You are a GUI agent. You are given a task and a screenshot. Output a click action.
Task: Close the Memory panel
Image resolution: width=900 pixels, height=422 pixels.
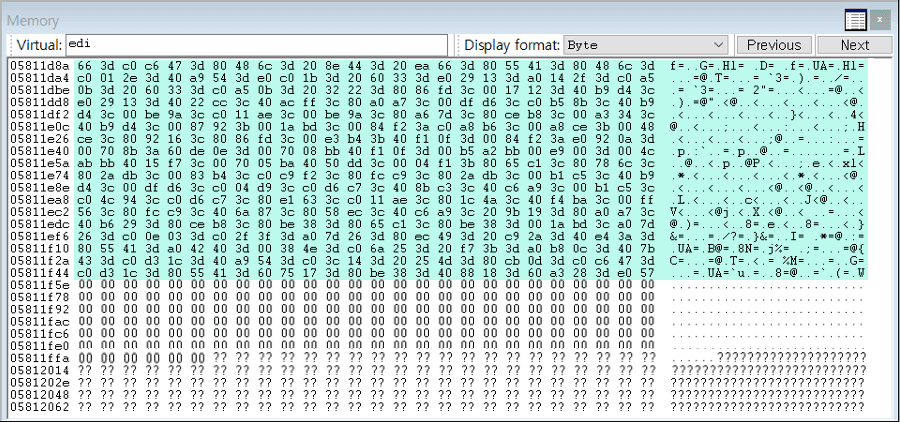coord(880,21)
